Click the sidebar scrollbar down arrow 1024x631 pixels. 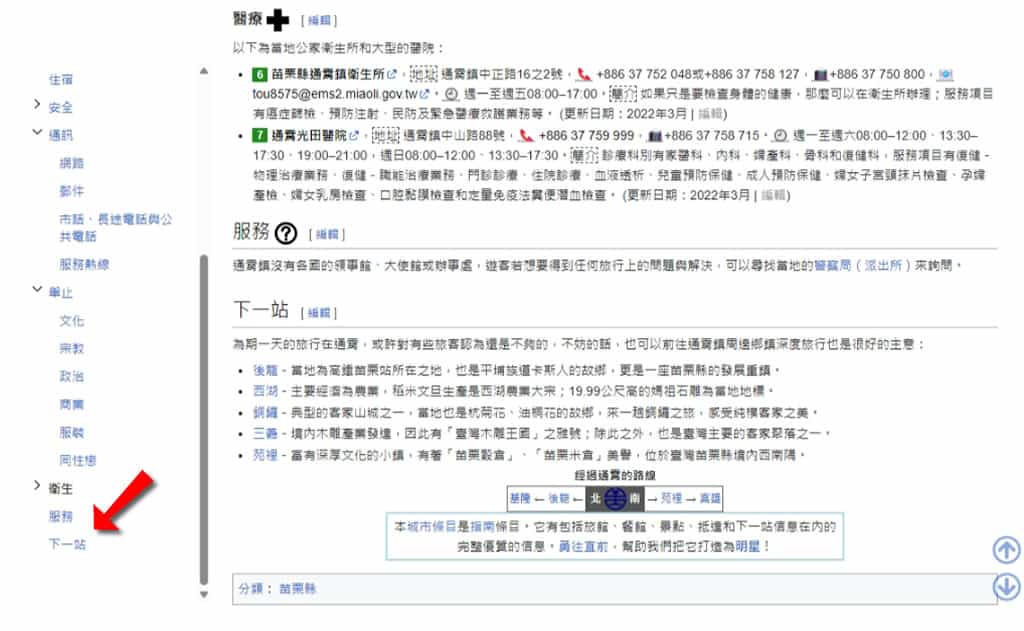click(x=204, y=594)
